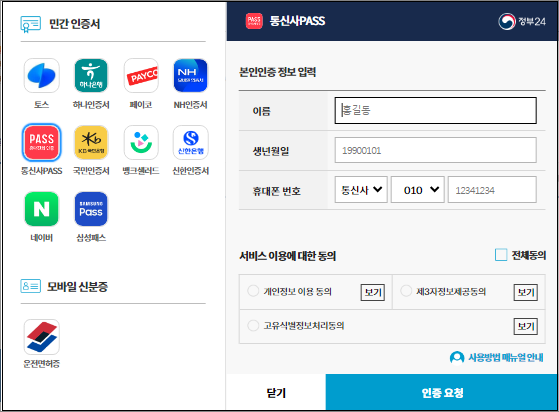The width and height of the screenshot is (559, 412).
Task: Select the 통신사PASS certificate icon
Action: 41,142
